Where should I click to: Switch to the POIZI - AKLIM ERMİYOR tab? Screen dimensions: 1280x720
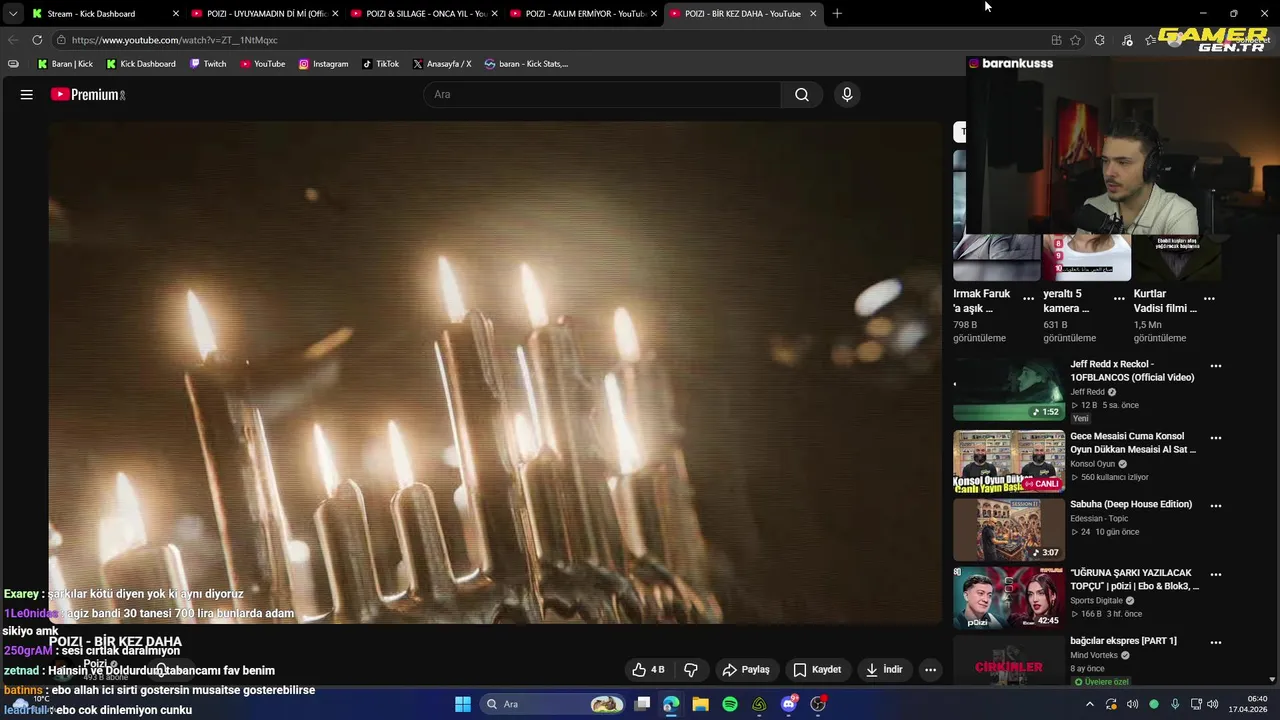point(584,13)
